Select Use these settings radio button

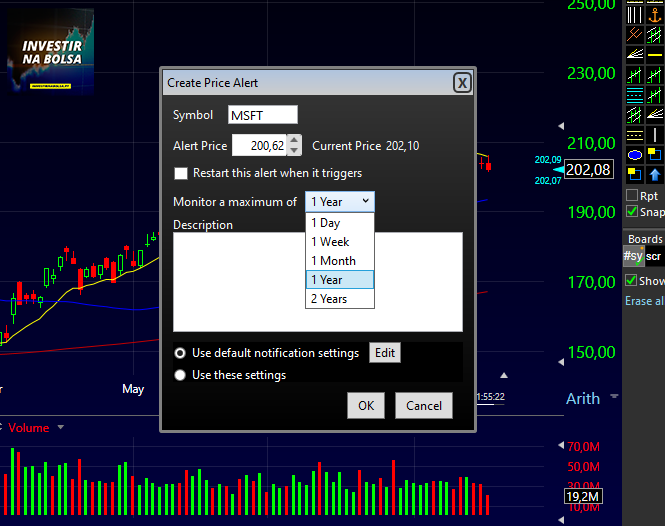pyautogui.click(x=180, y=375)
